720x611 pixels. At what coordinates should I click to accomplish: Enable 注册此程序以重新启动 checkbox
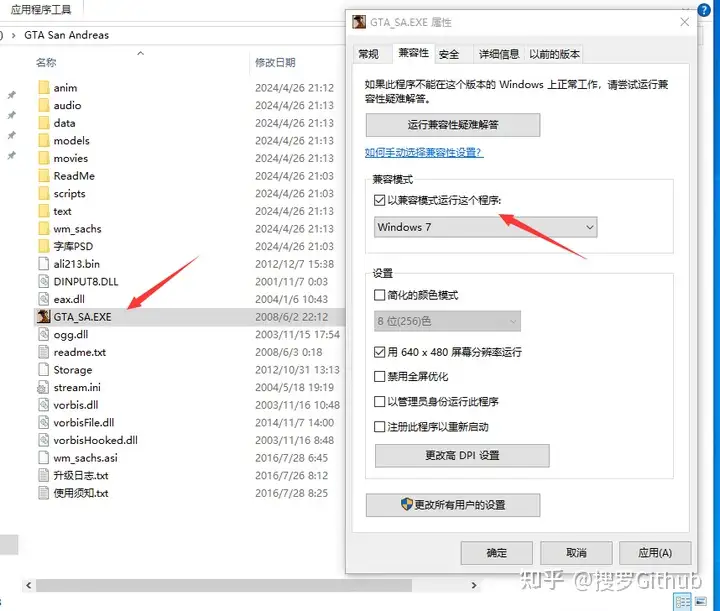(379, 427)
